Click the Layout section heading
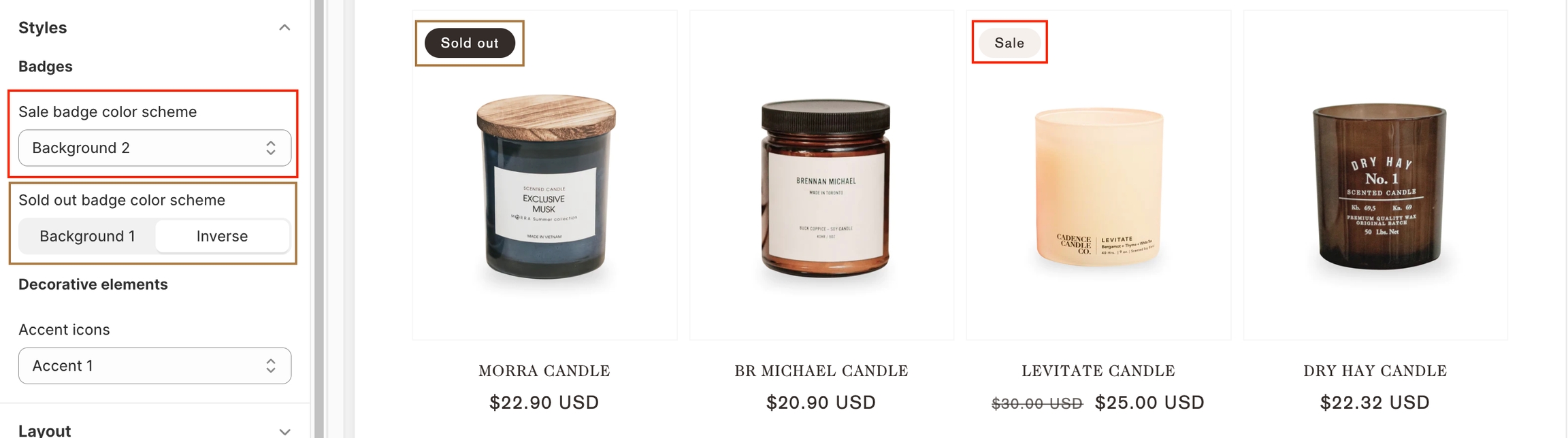The width and height of the screenshot is (1568, 438). point(45,431)
